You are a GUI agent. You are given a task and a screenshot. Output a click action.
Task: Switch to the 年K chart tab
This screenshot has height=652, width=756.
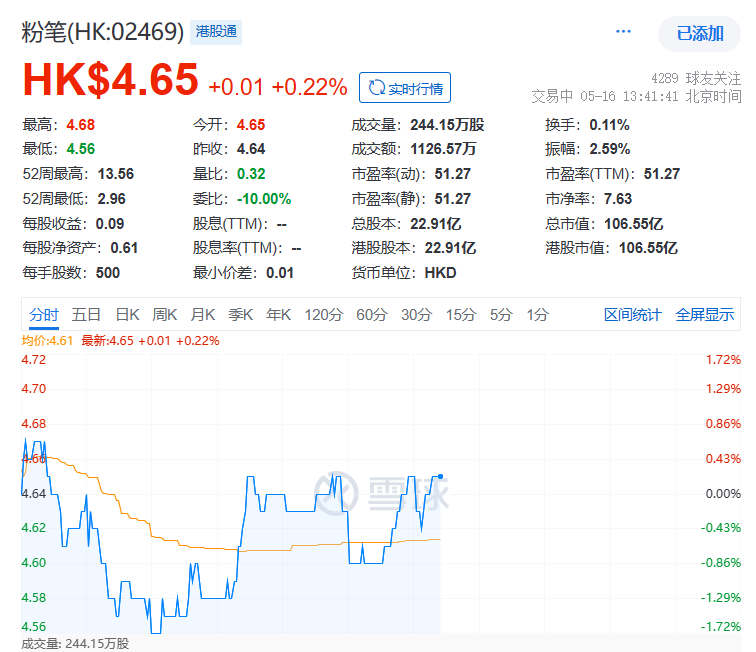tap(279, 315)
